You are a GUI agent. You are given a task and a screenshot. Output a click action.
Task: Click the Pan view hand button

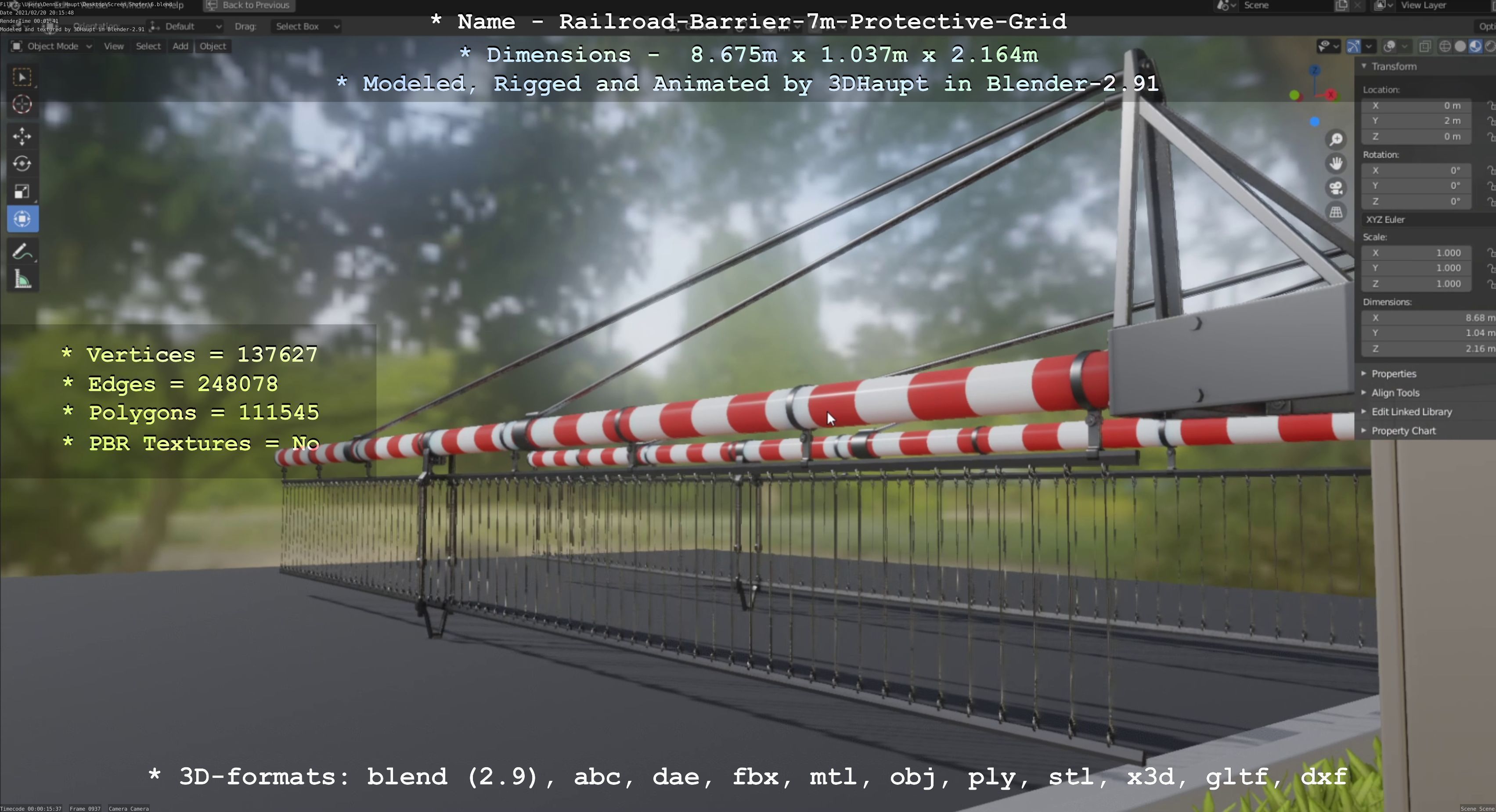pos(1336,164)
